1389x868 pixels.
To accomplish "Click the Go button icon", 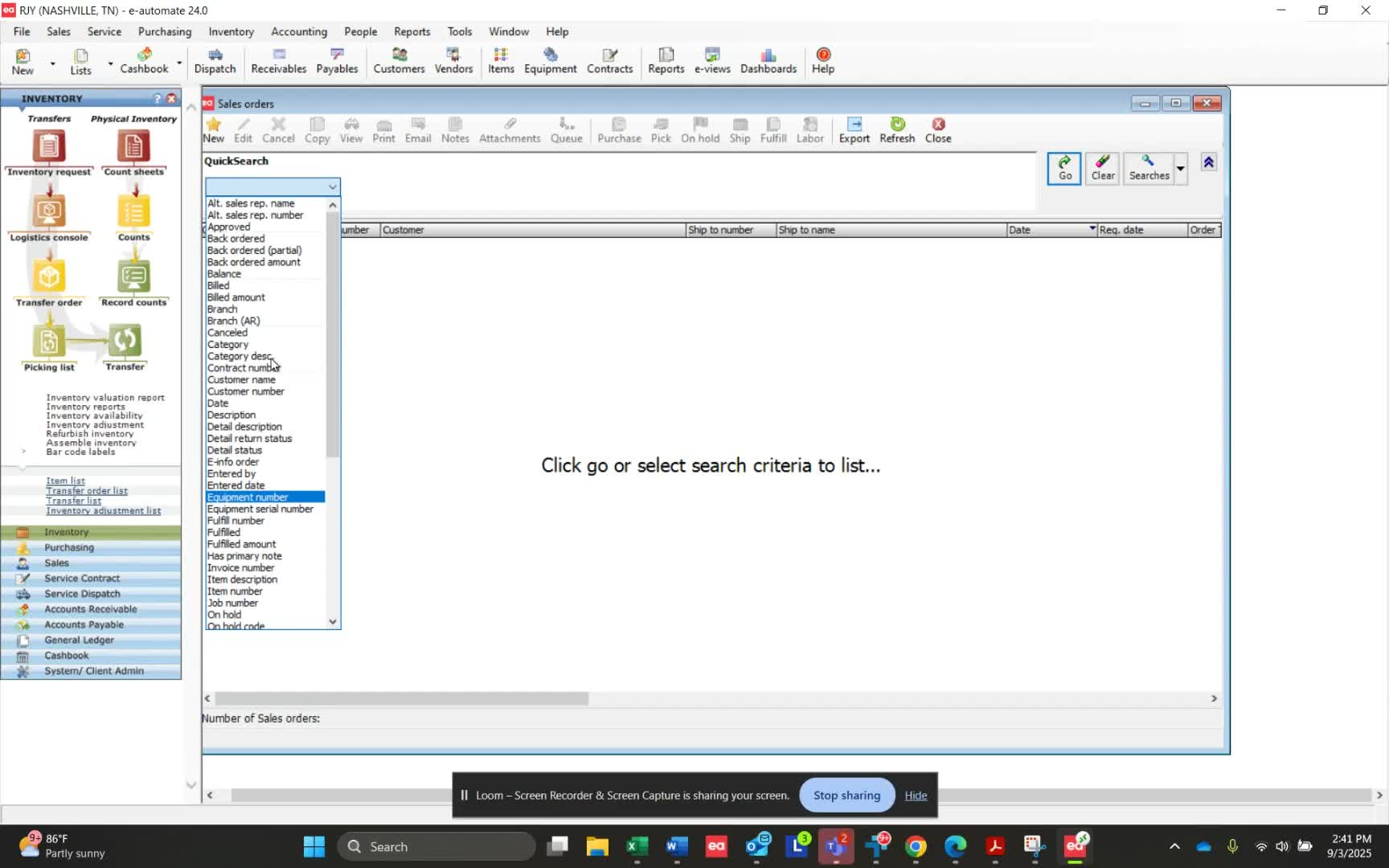I will pos(1064,168).
